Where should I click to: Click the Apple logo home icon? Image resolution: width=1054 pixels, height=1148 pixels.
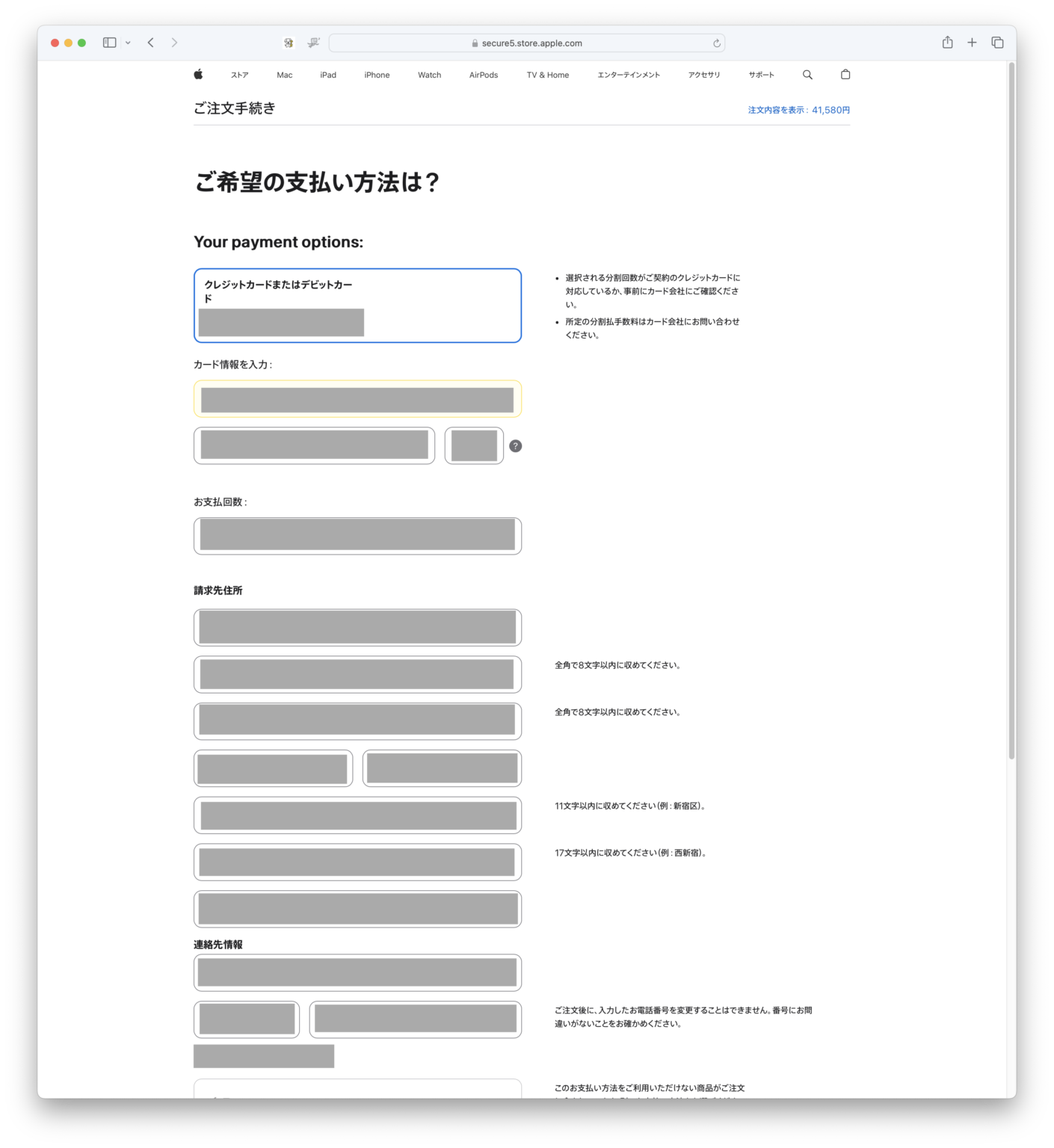[x=198, y=75]
